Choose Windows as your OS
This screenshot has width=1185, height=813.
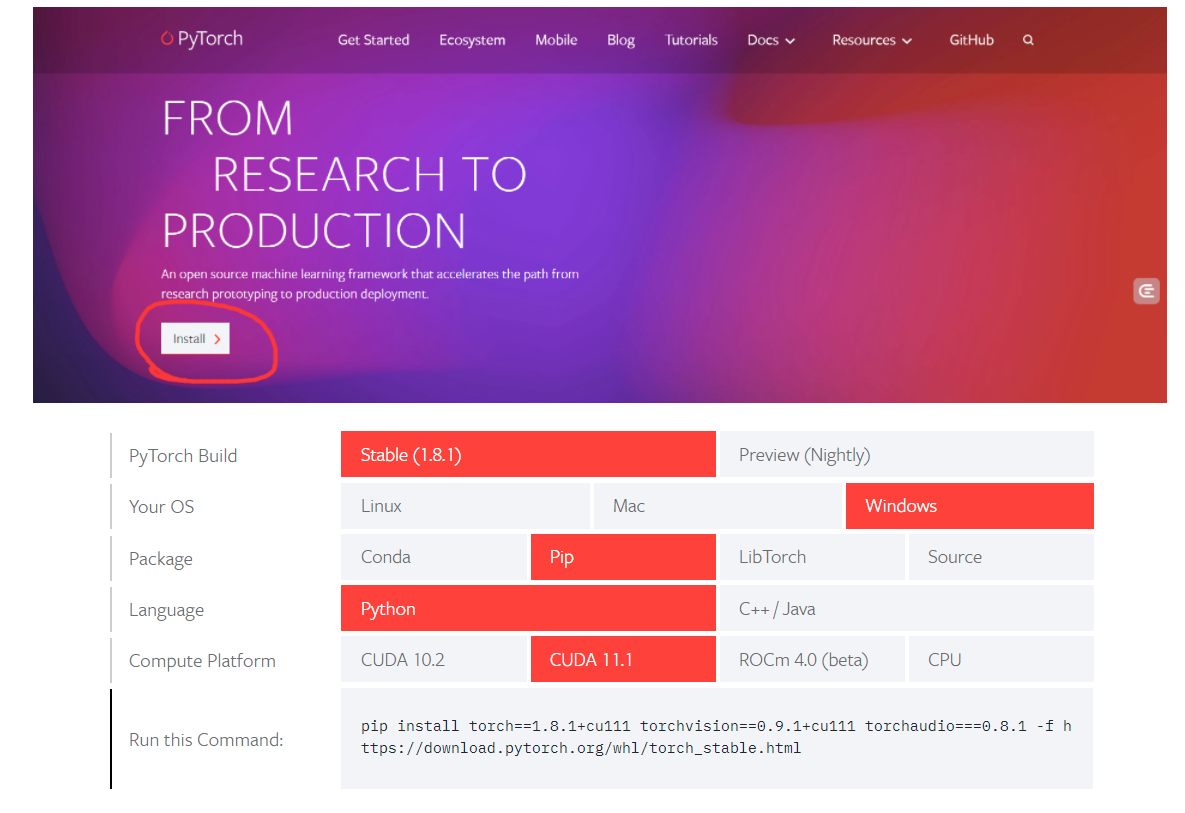[970, 505]
